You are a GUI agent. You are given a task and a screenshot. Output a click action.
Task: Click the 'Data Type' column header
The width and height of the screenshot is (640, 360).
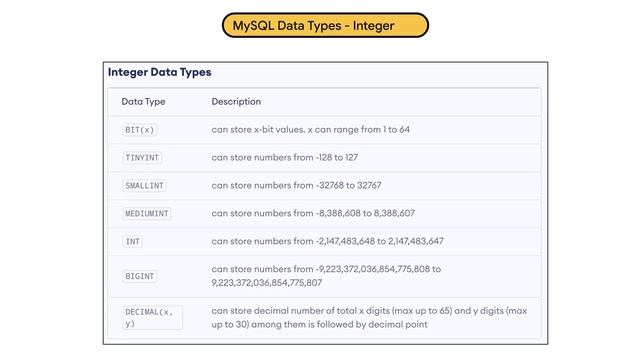(143, 102)
